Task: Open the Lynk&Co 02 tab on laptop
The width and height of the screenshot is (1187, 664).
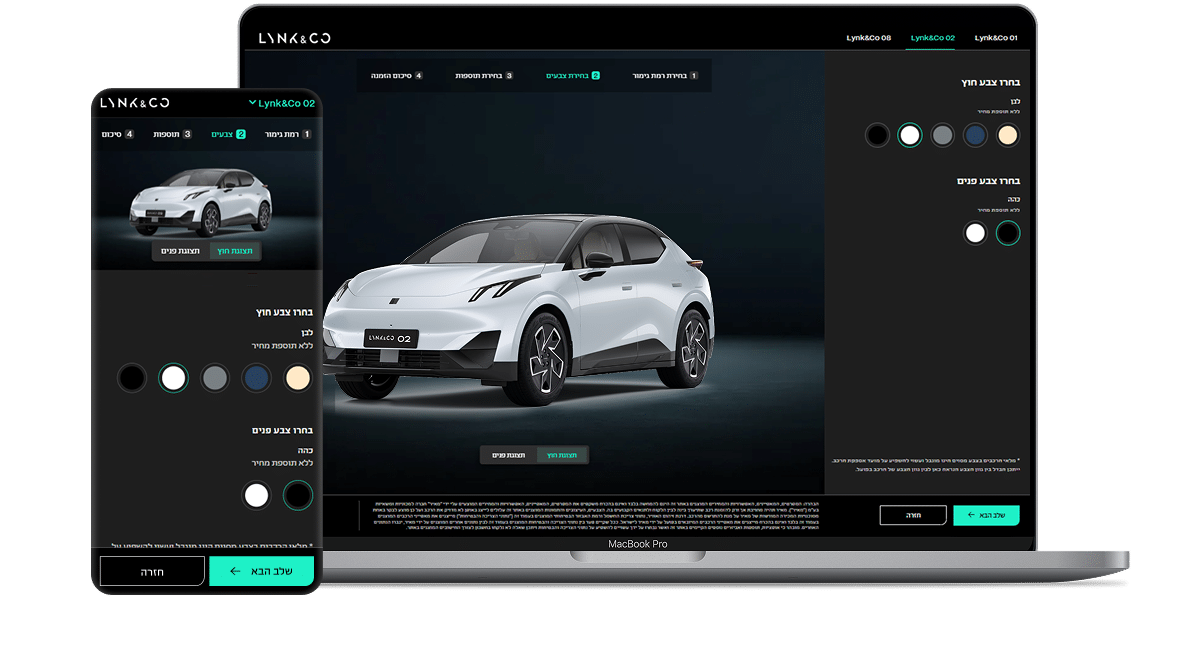Action: coord(933,38)
